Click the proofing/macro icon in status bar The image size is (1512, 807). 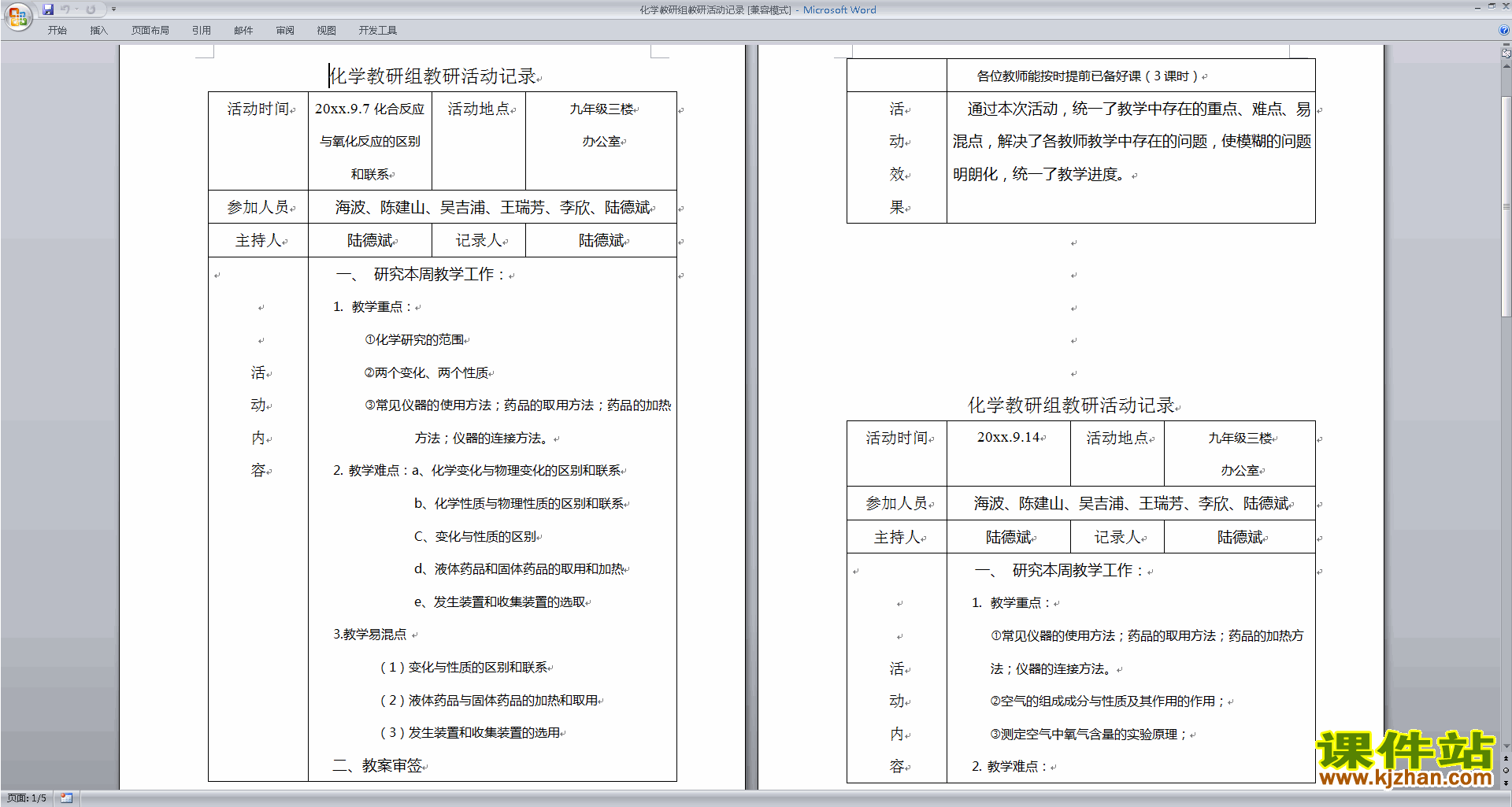(66, 798)
